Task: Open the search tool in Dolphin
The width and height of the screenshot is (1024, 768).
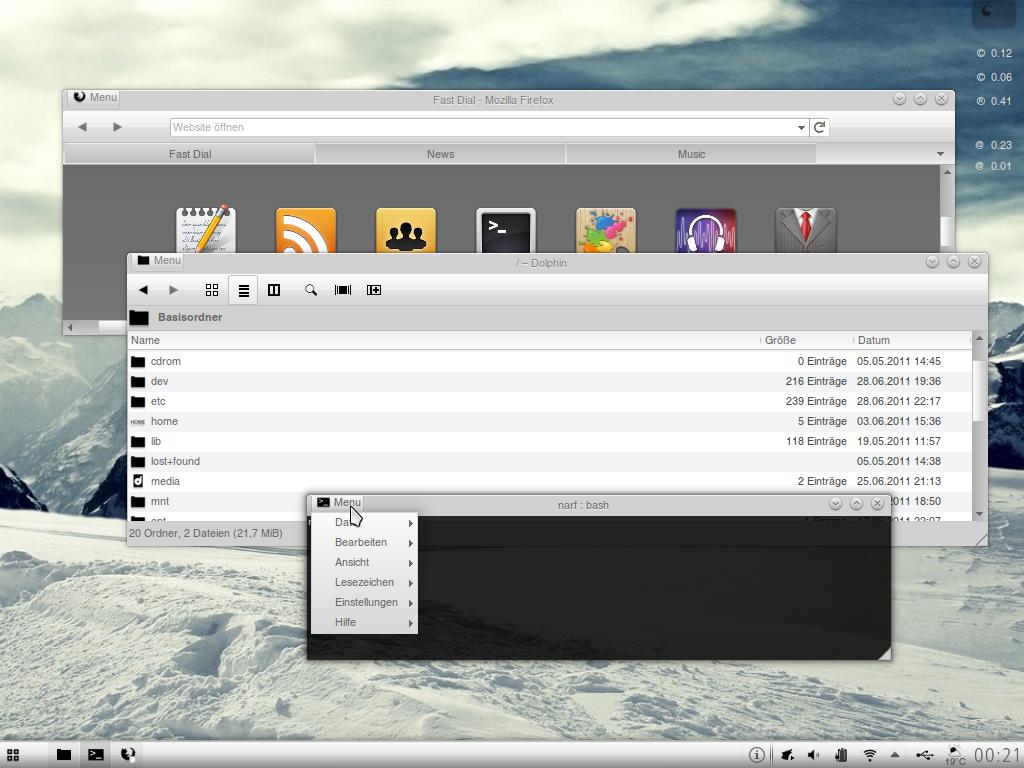Action: pos(311,290)
